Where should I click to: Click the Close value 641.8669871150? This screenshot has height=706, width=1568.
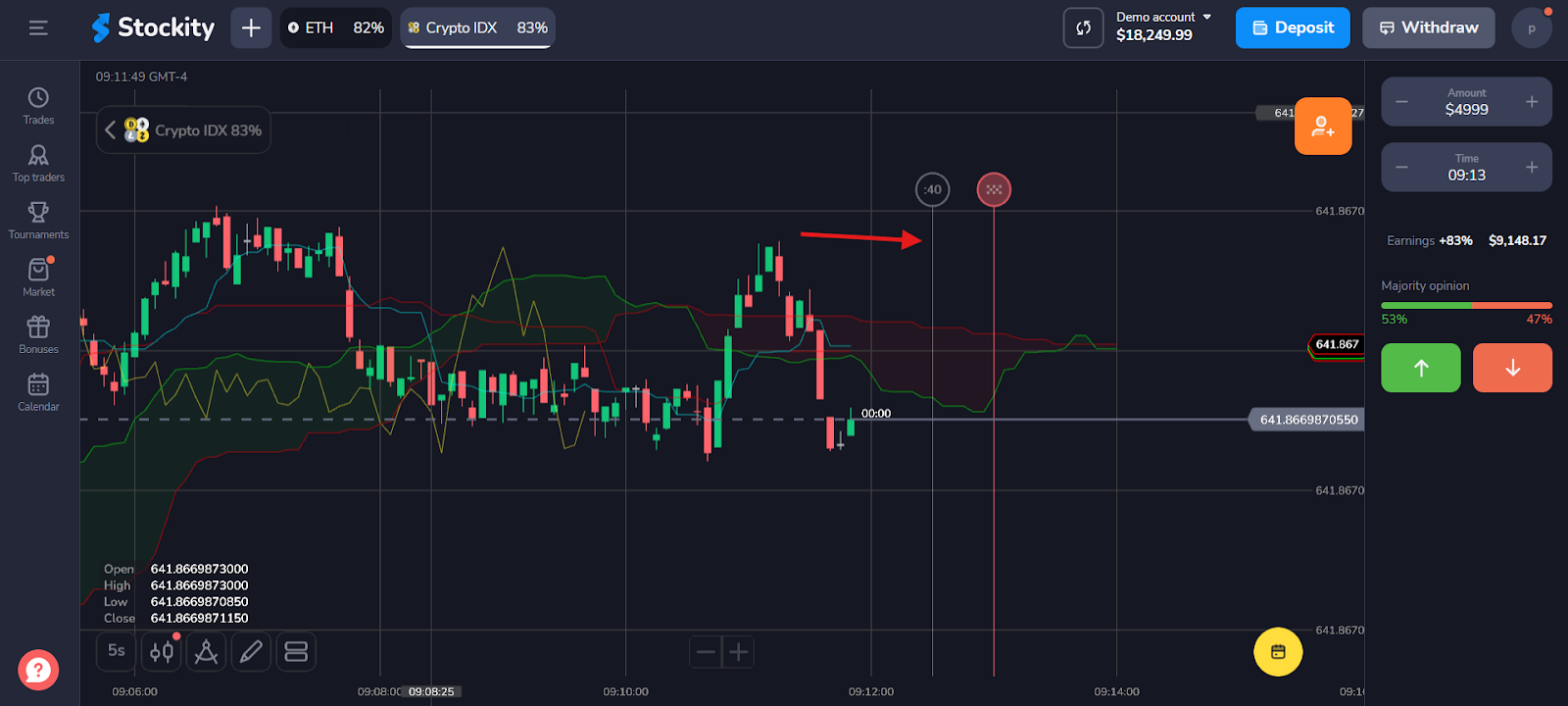click(x=199, y=618)
